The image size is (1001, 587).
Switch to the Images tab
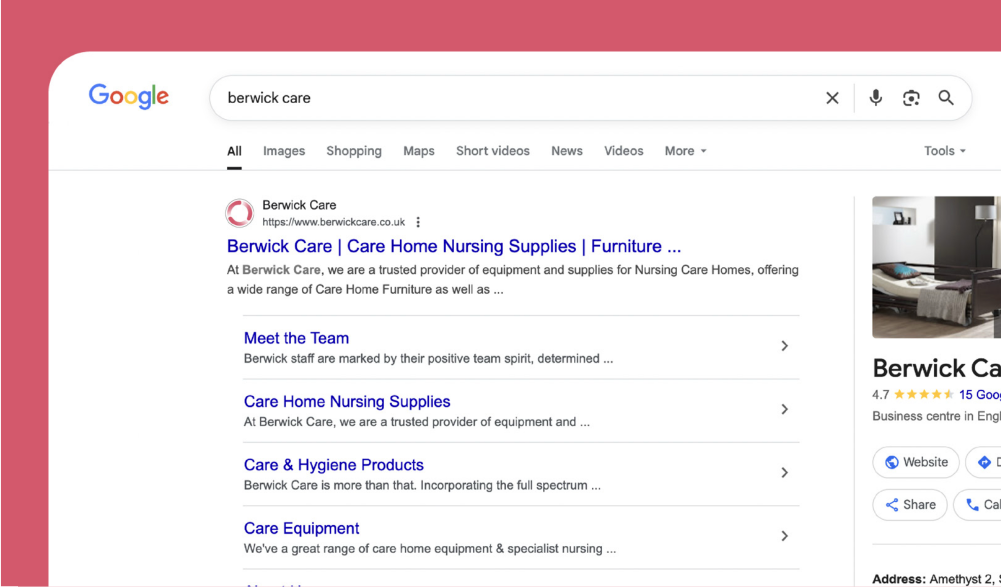coord(284,151)
